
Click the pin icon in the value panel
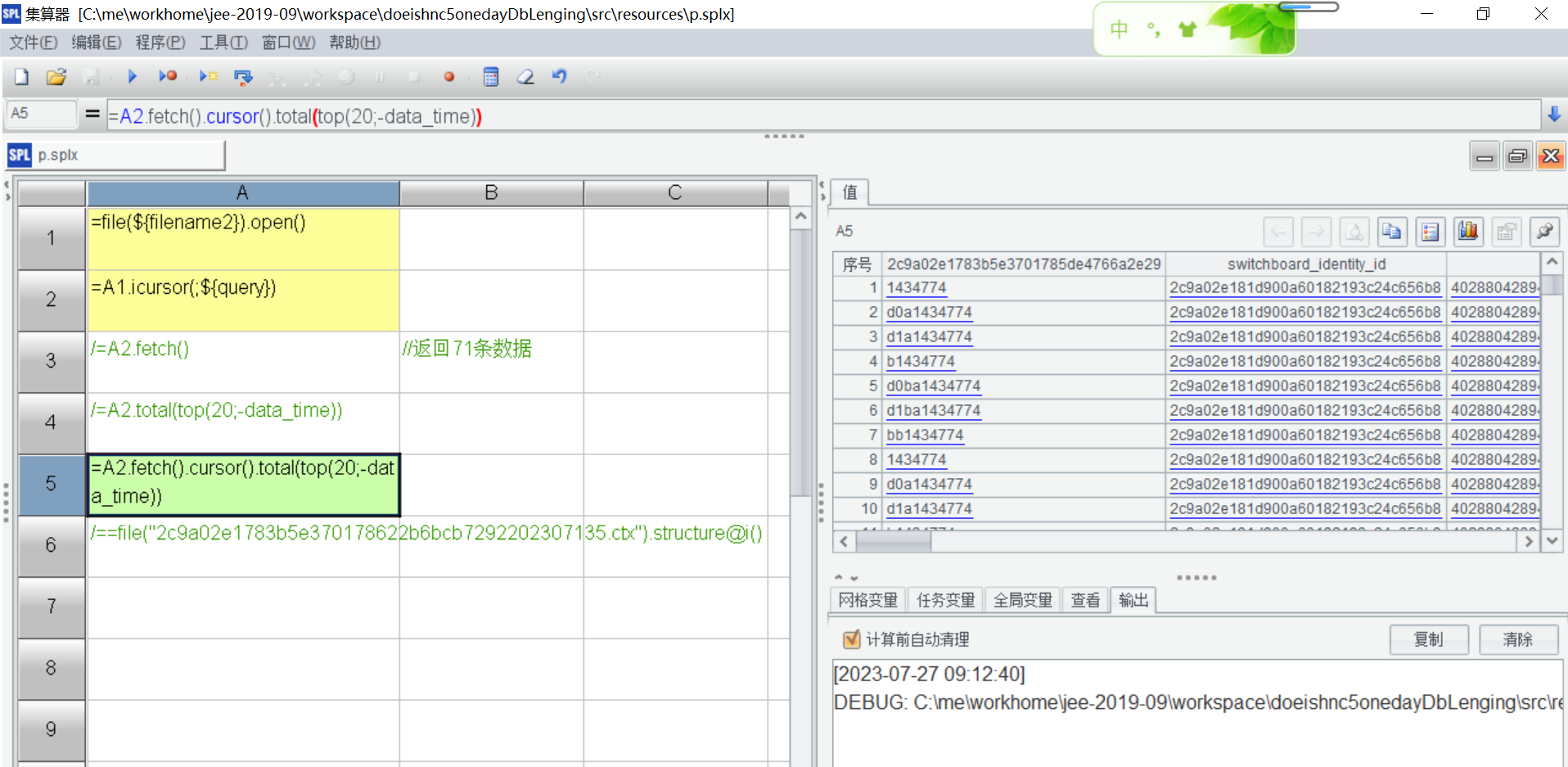point(1544,232)
